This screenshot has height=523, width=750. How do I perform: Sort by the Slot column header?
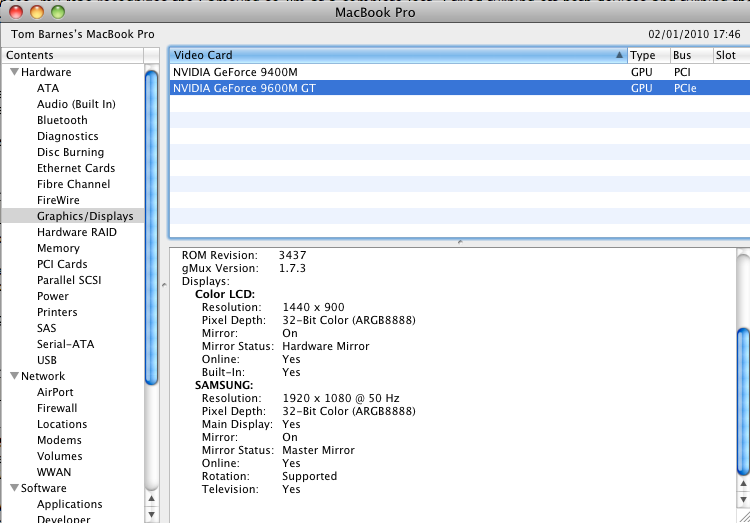731,55
